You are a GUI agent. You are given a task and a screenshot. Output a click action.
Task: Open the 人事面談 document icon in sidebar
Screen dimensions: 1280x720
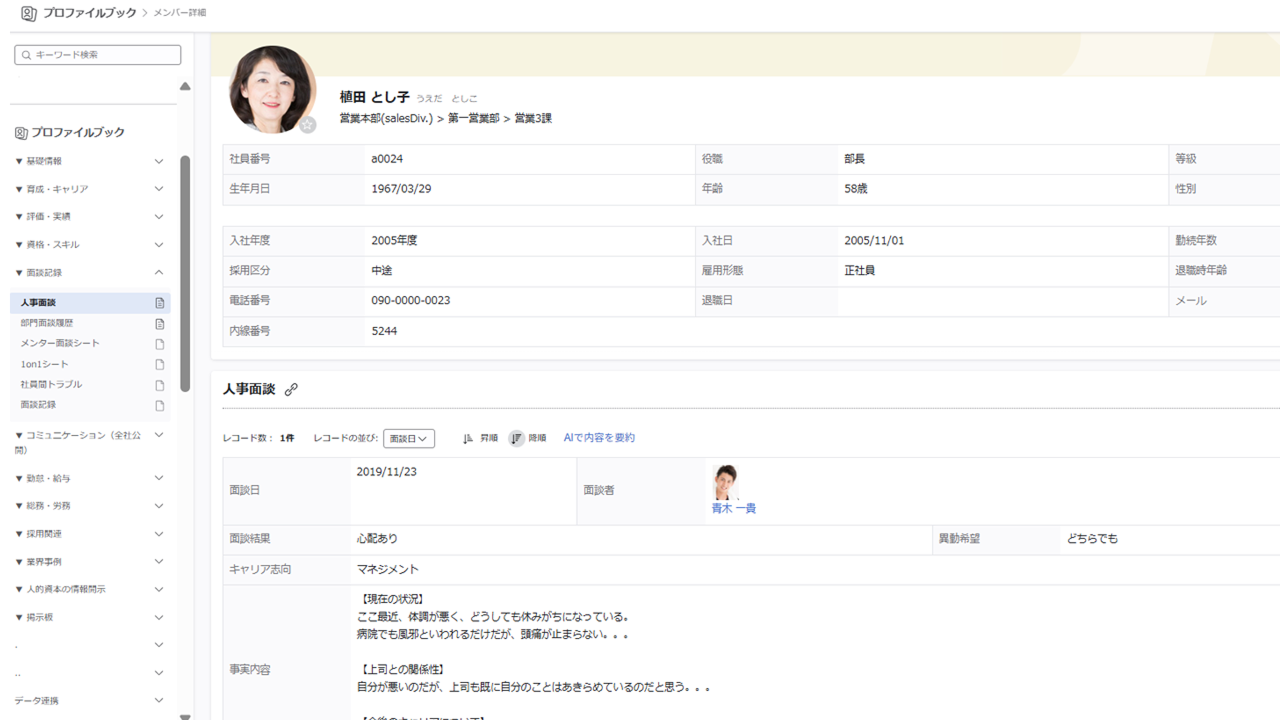click(159, 302)
